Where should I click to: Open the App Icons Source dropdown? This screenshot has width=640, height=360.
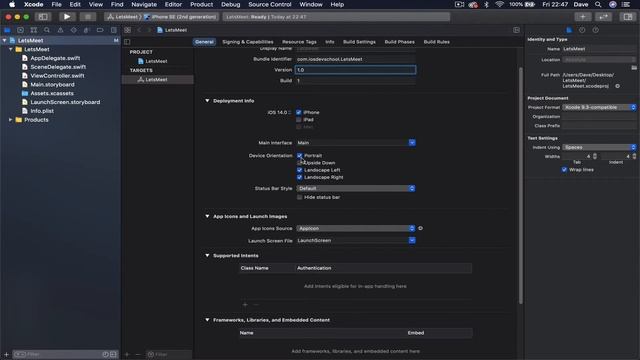[x=356, y=228]
